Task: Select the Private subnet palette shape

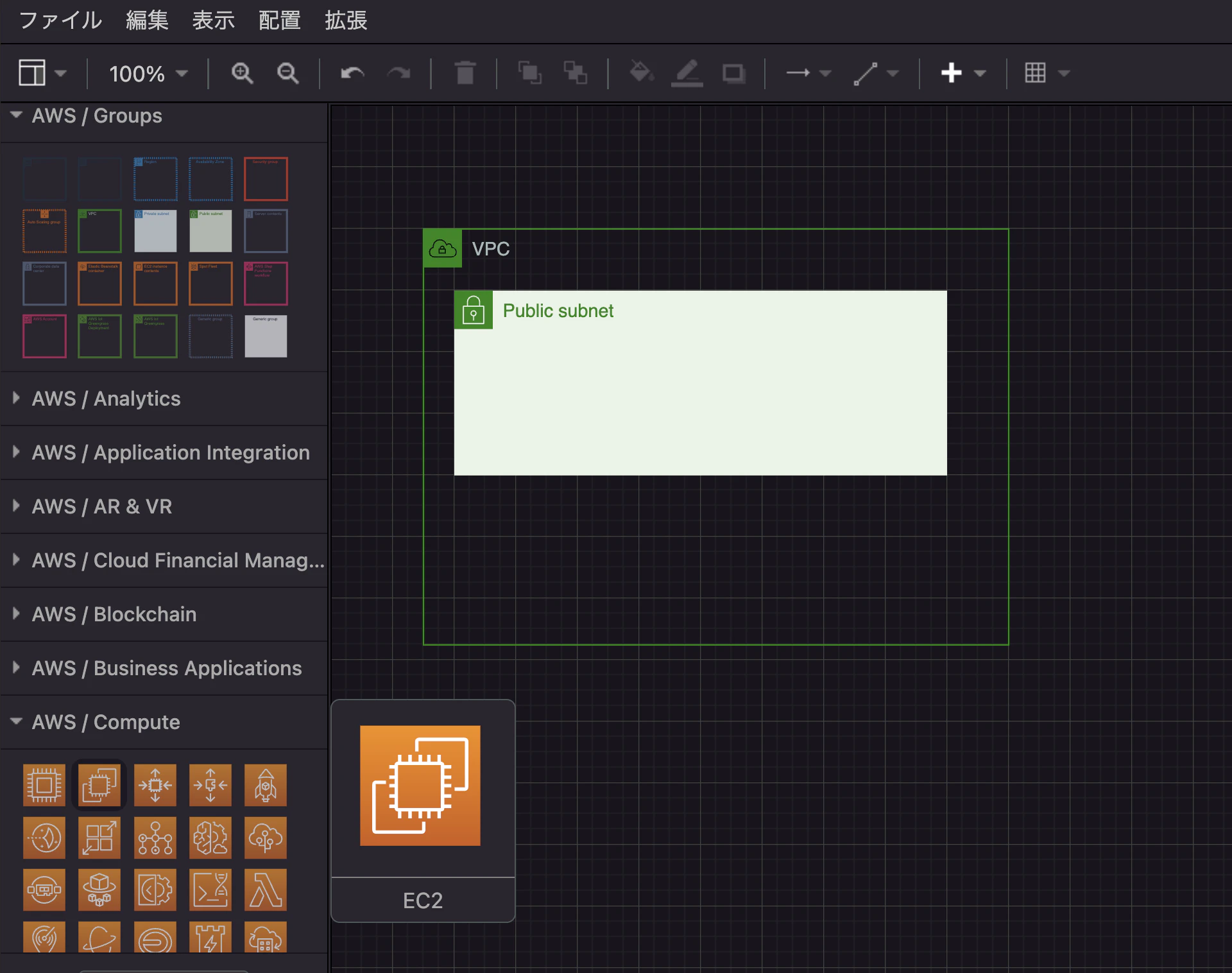Action: pyautogui.click(x=155, y=230)
